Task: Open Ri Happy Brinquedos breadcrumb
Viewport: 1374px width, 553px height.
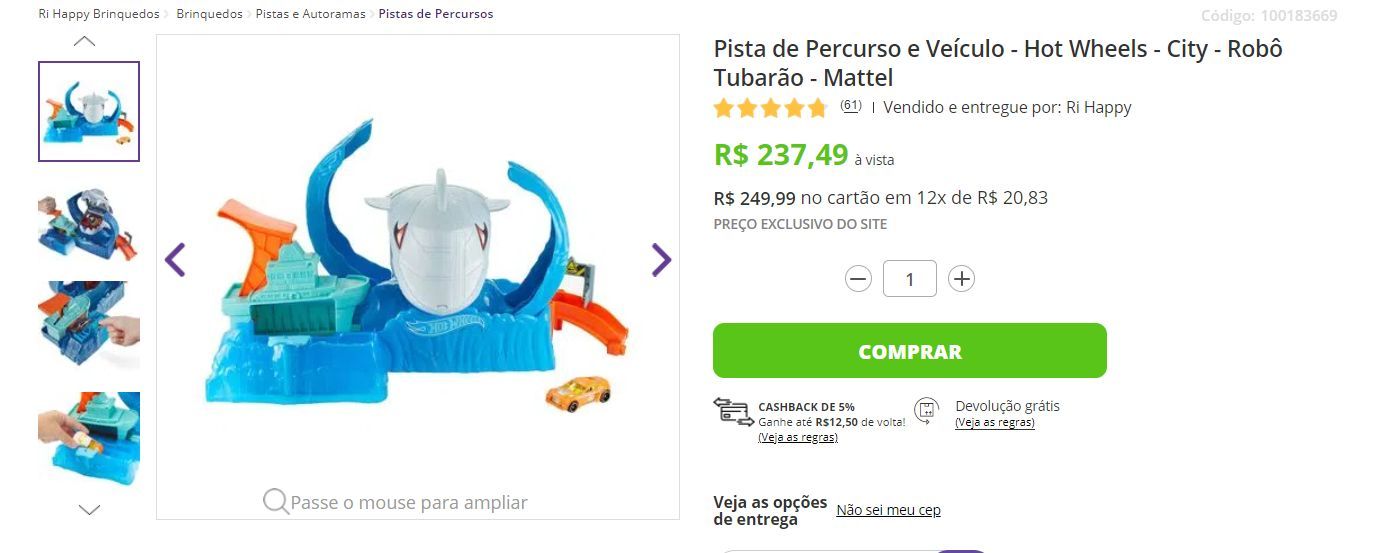Action: pyautogui.click(x=99, y=14)
